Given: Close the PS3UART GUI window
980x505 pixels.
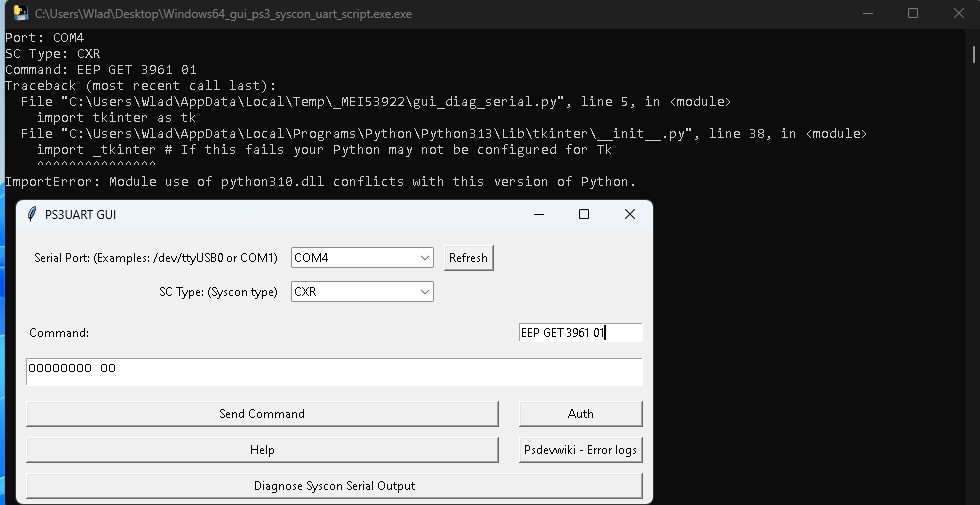Looking at the screenshot, I should [x=630, y=214].
